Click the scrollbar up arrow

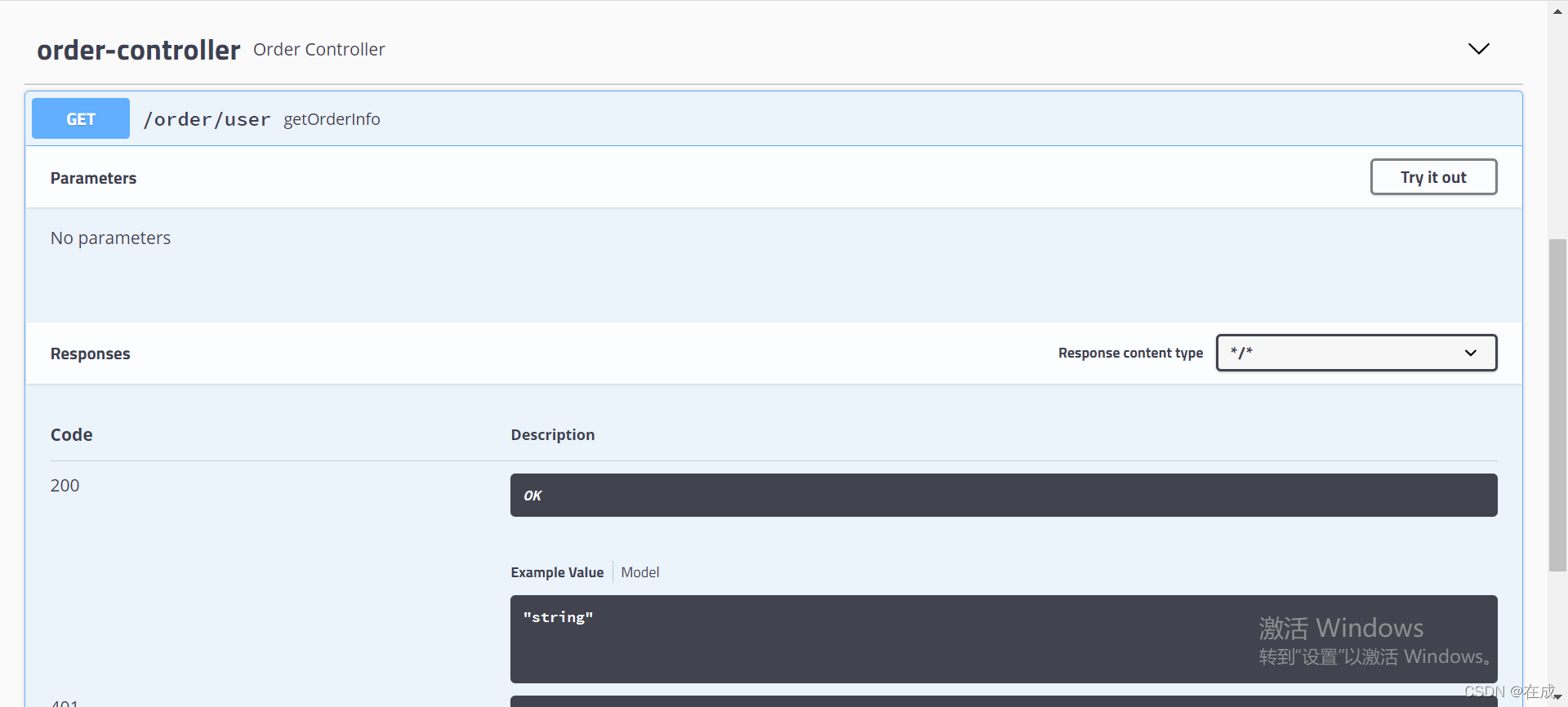(x=1557, y=11)
